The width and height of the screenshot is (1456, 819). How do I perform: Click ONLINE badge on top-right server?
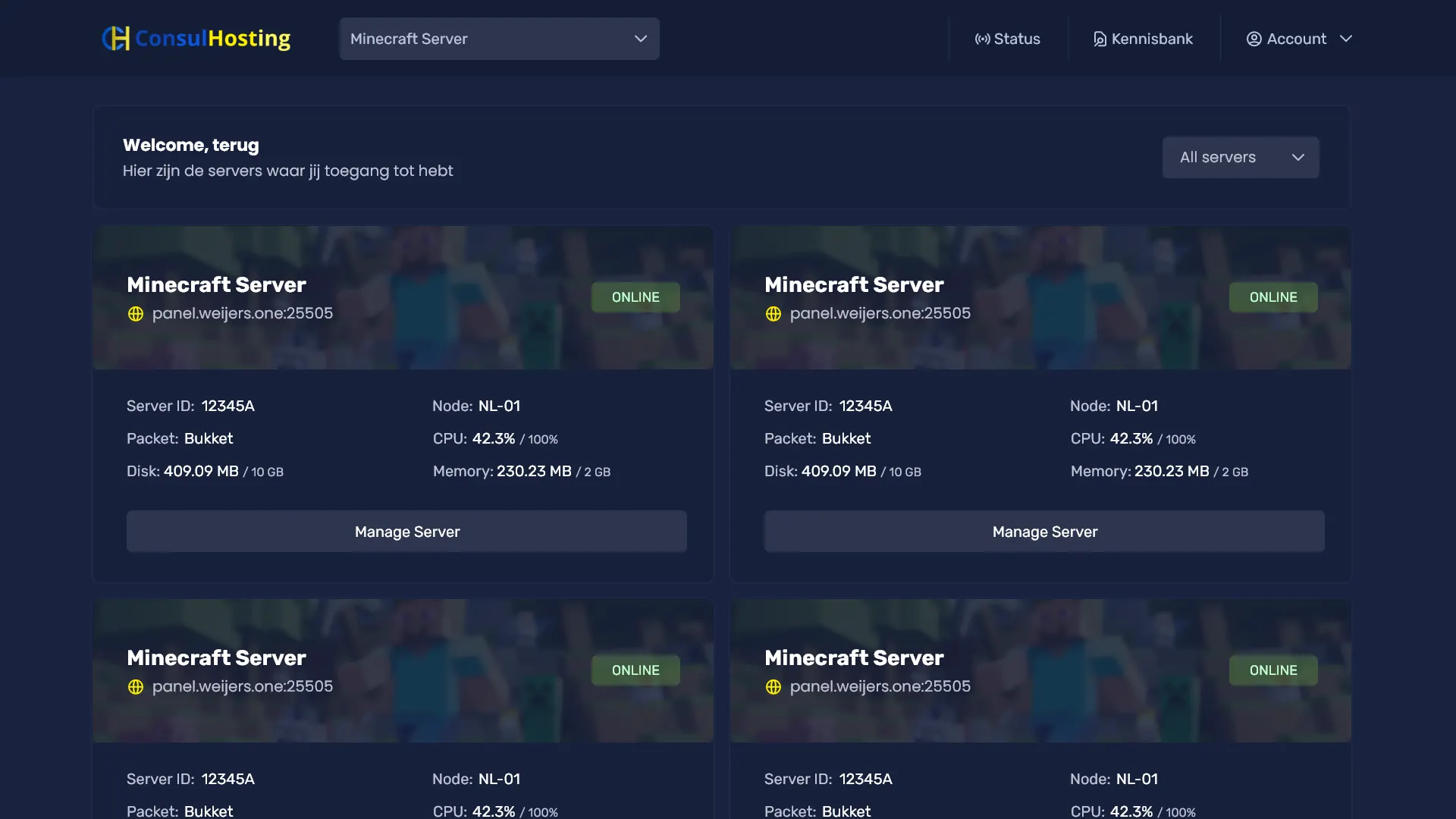[1273, 297]
